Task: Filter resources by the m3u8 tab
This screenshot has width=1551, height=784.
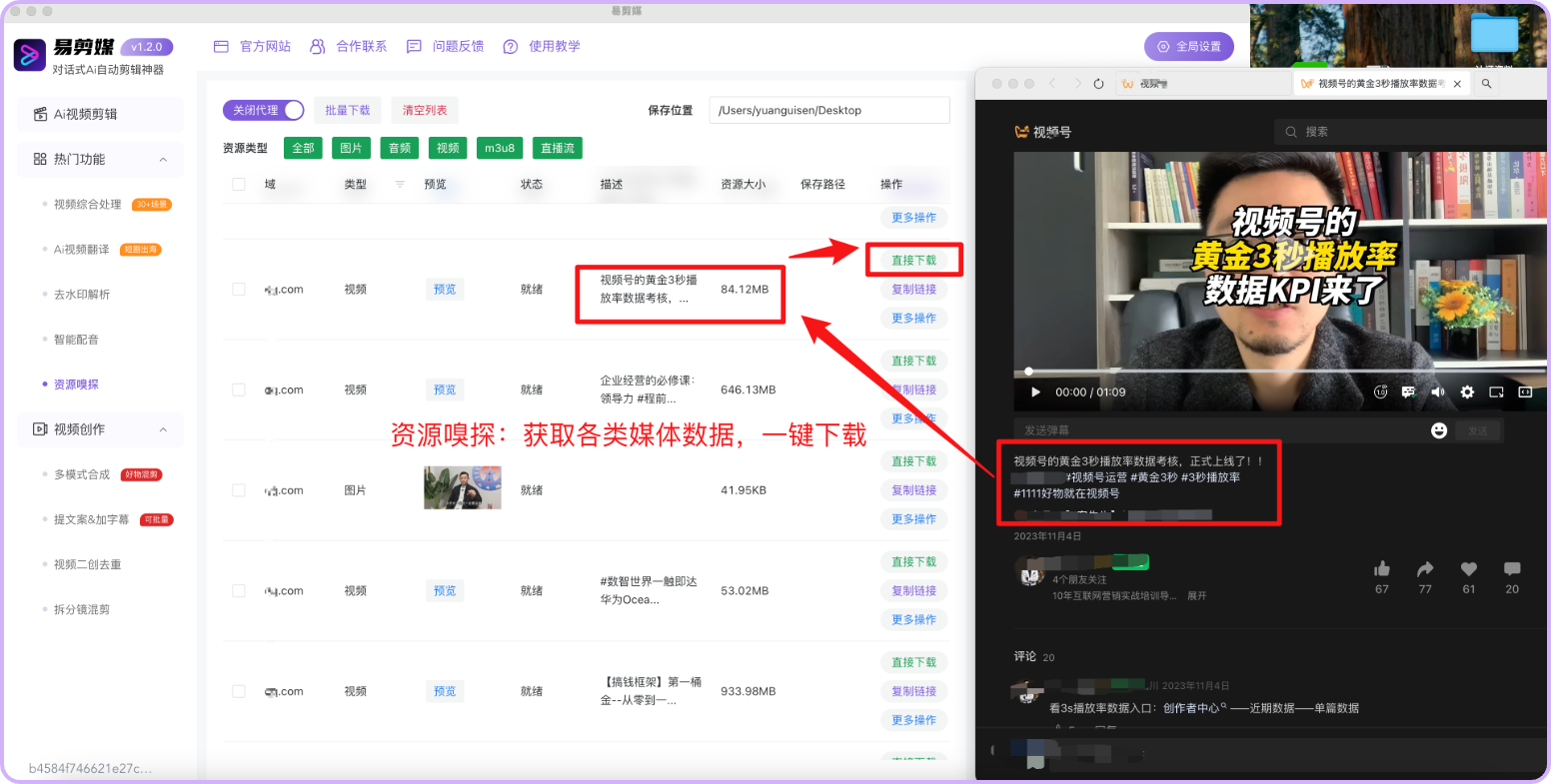Action: tap(500, 148)
